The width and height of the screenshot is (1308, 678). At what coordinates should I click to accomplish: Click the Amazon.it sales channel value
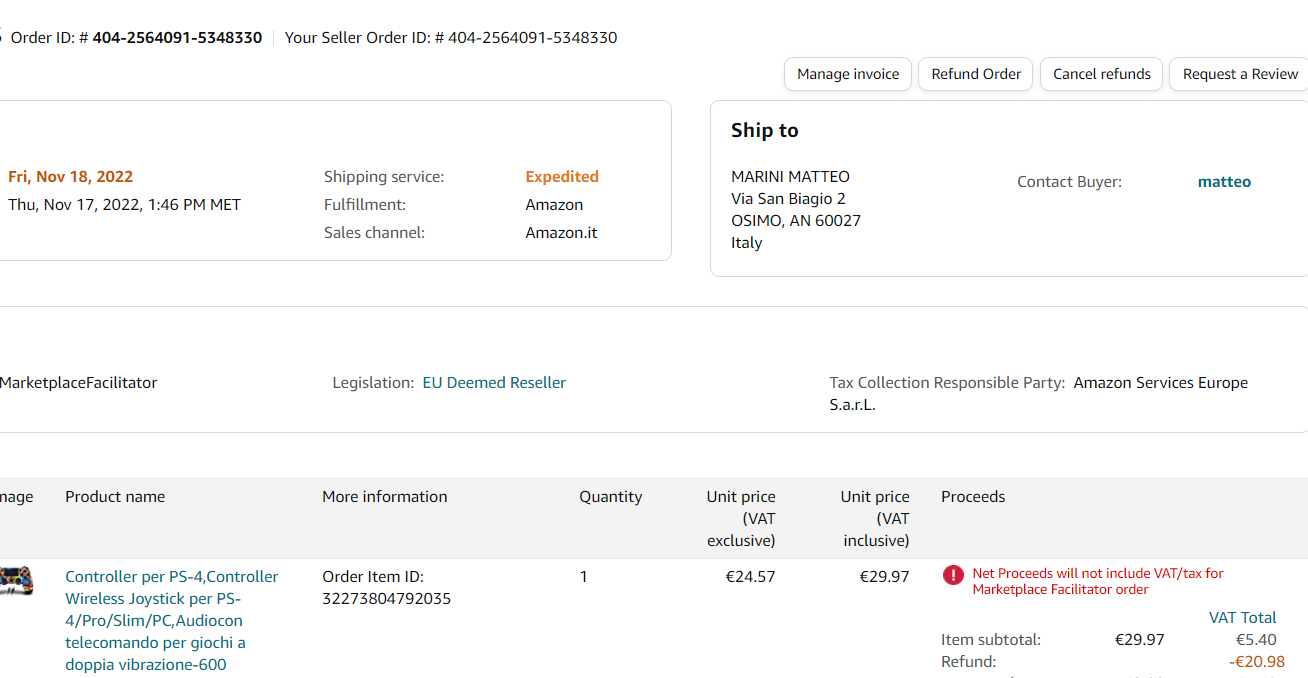click(x=561, y=233)
